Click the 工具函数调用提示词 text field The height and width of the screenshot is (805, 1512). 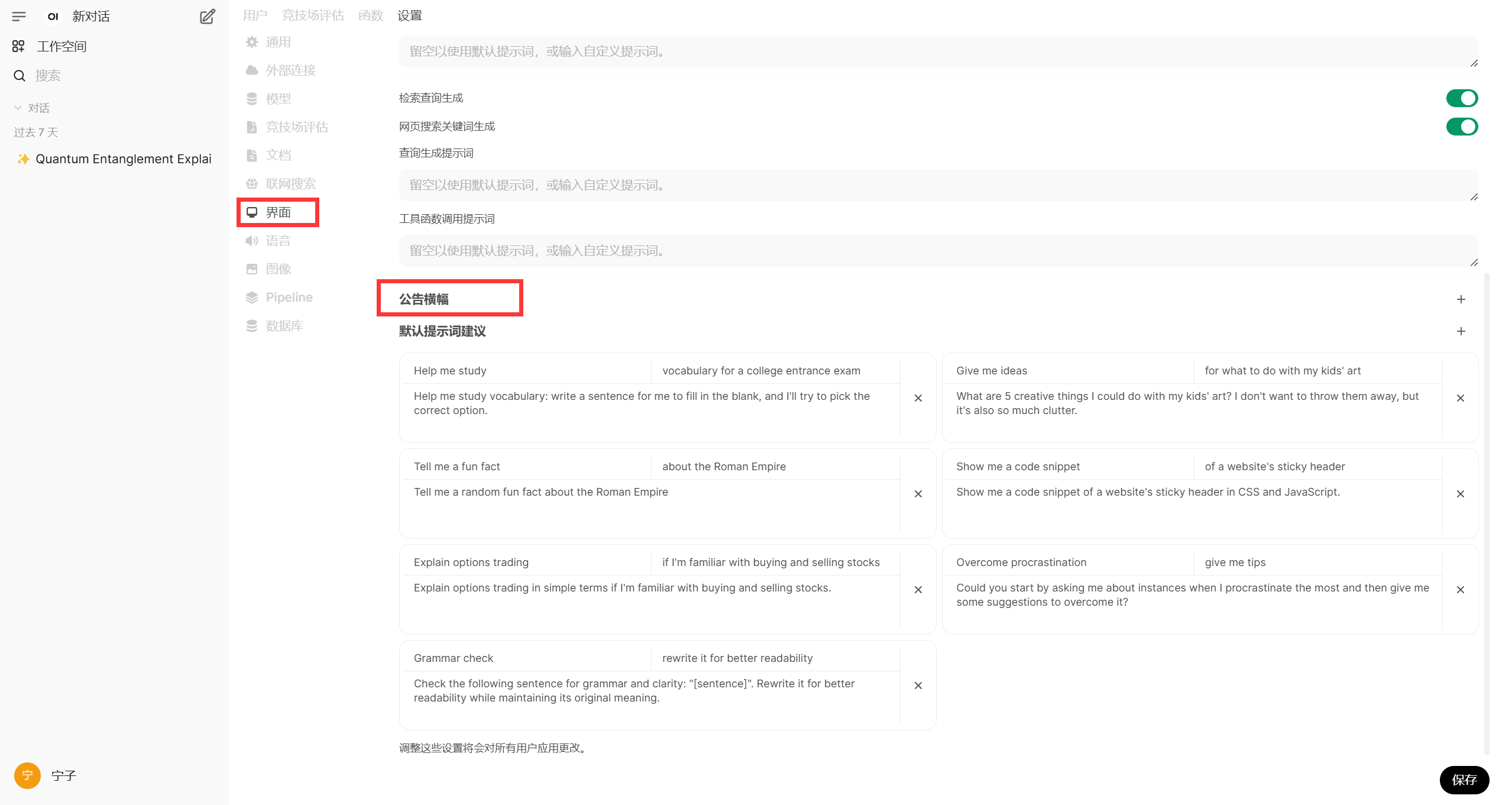click(x=937, y=251)
